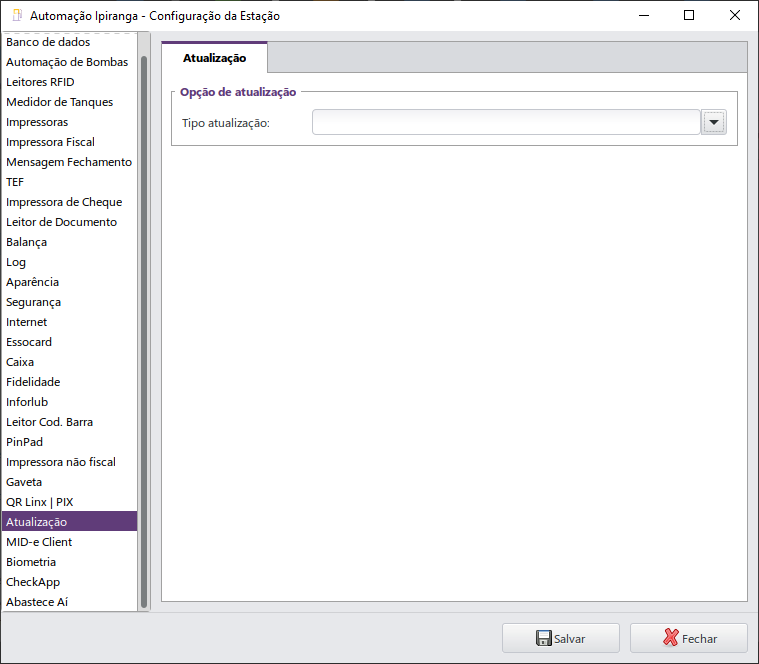Open Impressora não fiscal settings

pyautogui.click(x=70, y=462)
